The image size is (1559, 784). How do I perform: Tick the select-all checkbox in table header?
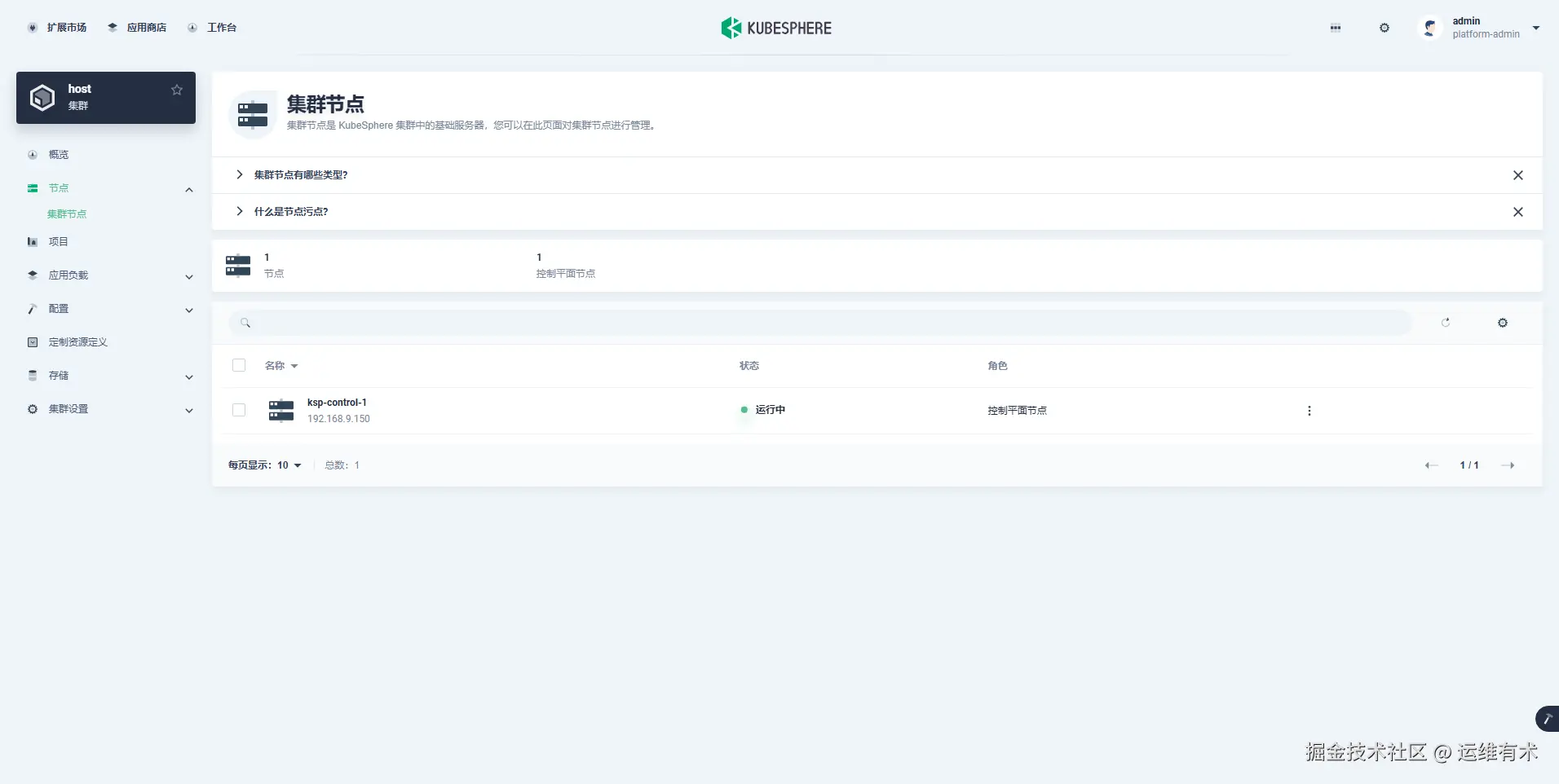pyautogui.click(x=239, y=365)
